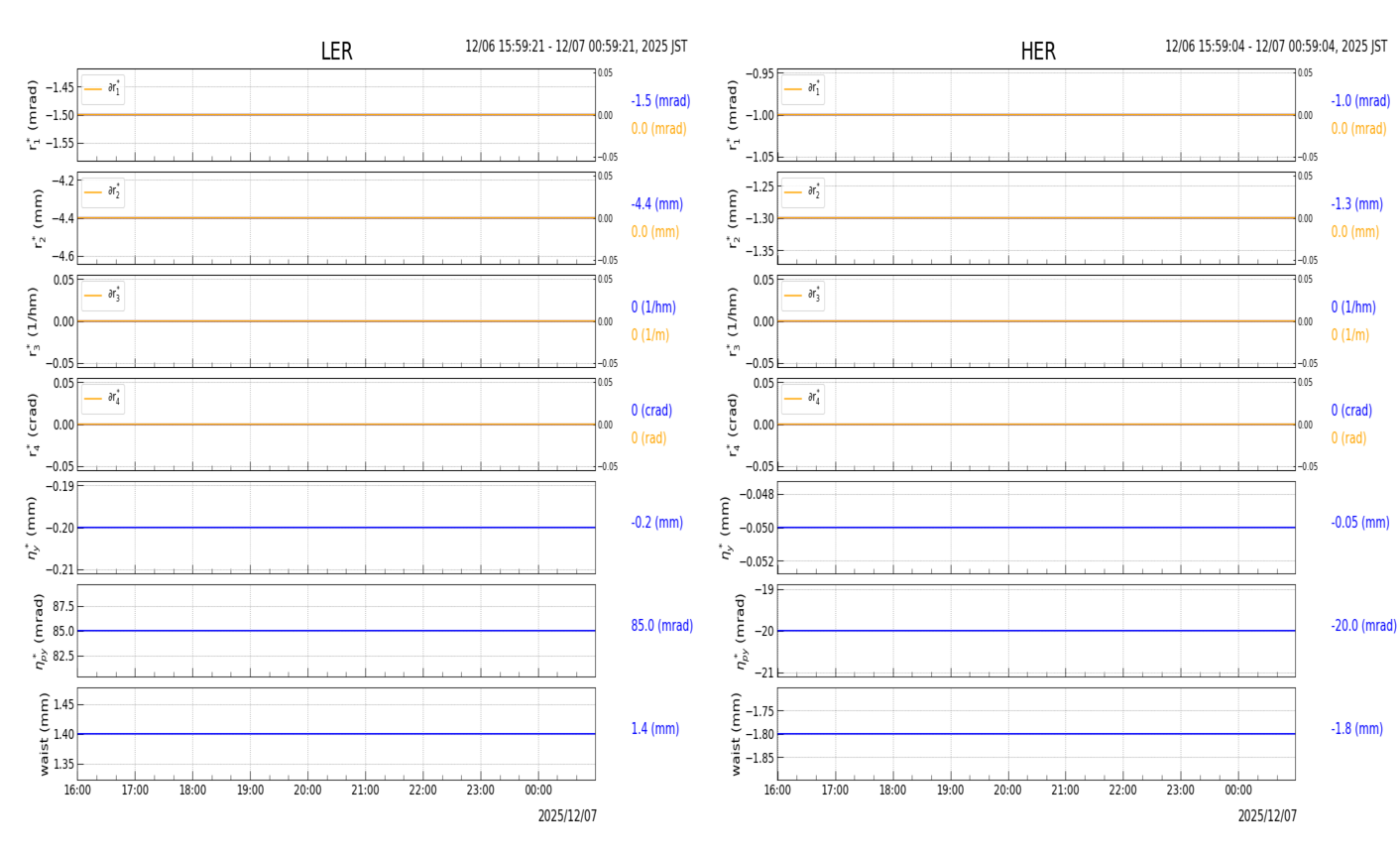Click the LER panel title
The width and height of the screenshot is (1400, 857).
point(336,52)
